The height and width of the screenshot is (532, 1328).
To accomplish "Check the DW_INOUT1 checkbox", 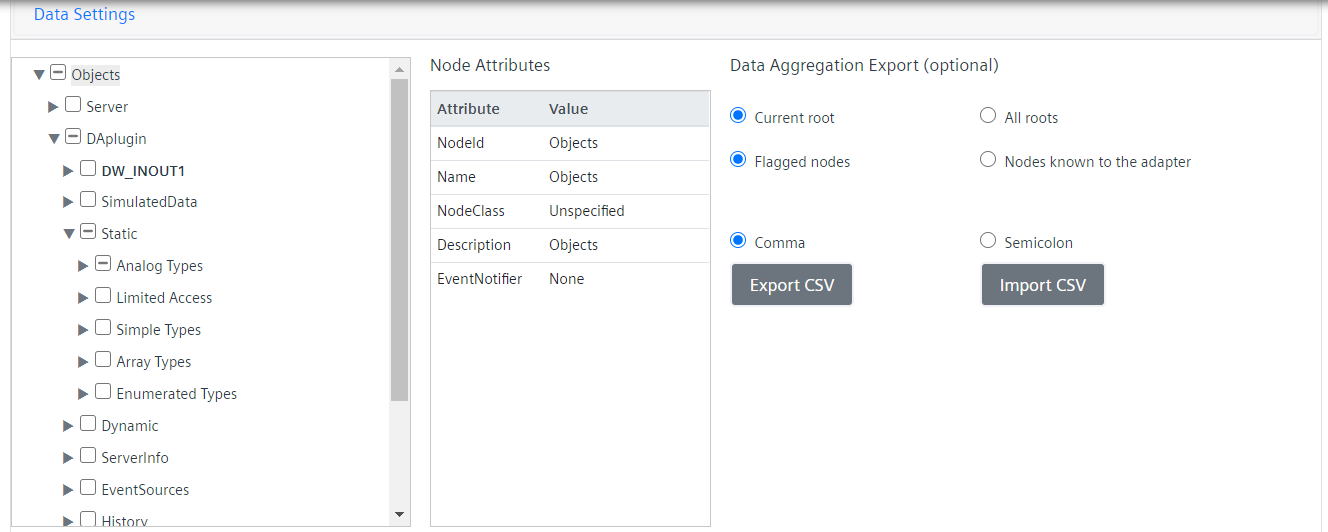I will (88, 169).
